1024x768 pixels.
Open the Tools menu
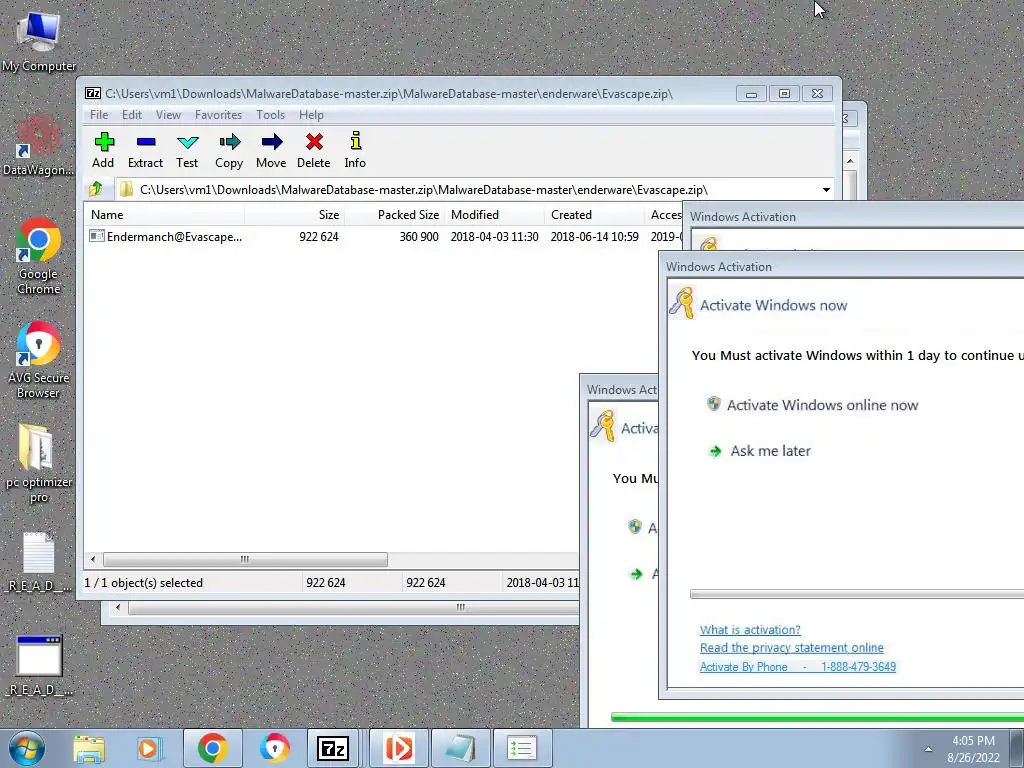click(270, 115)
